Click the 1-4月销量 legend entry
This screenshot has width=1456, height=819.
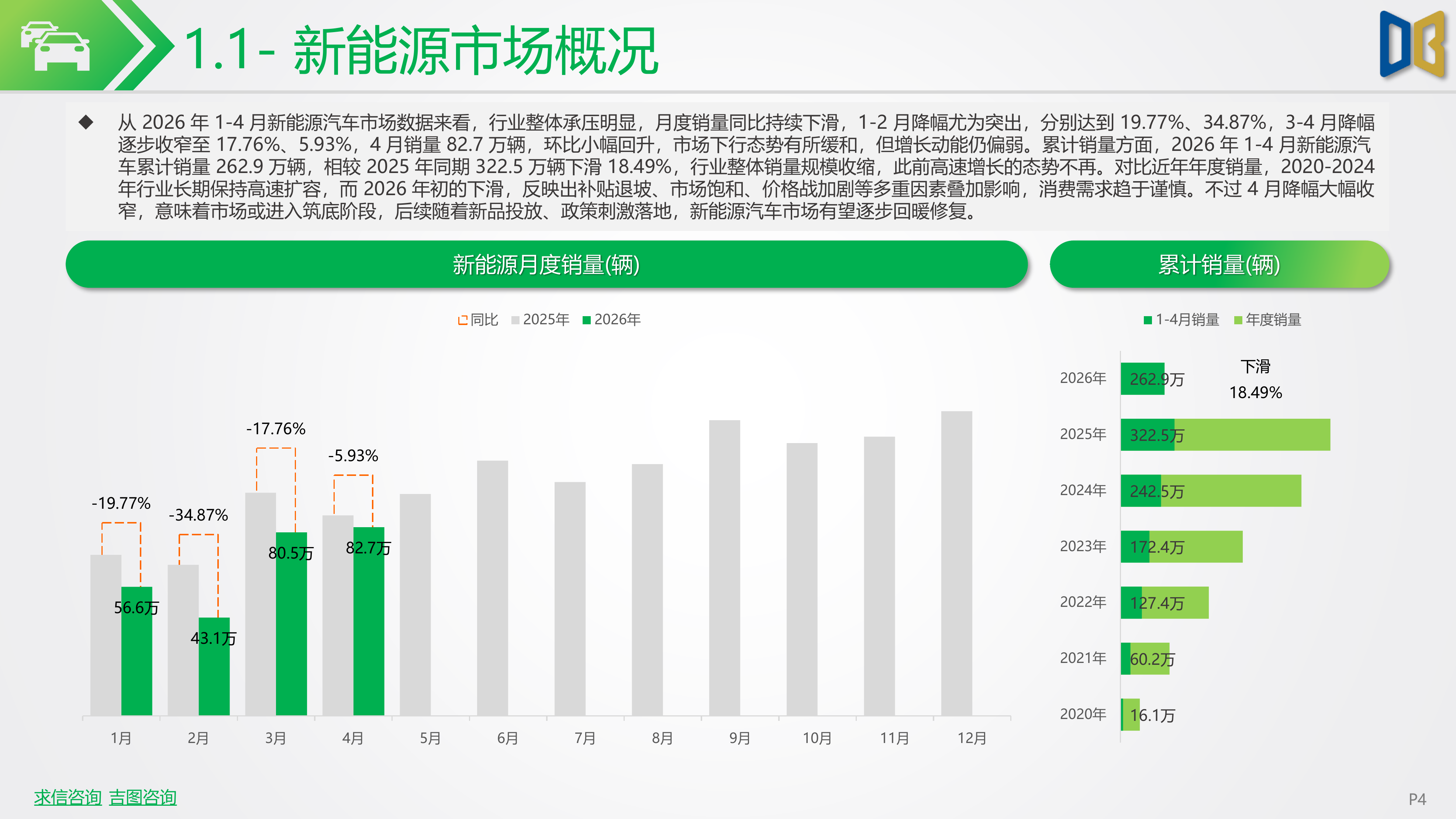[x=1181, y=320]
